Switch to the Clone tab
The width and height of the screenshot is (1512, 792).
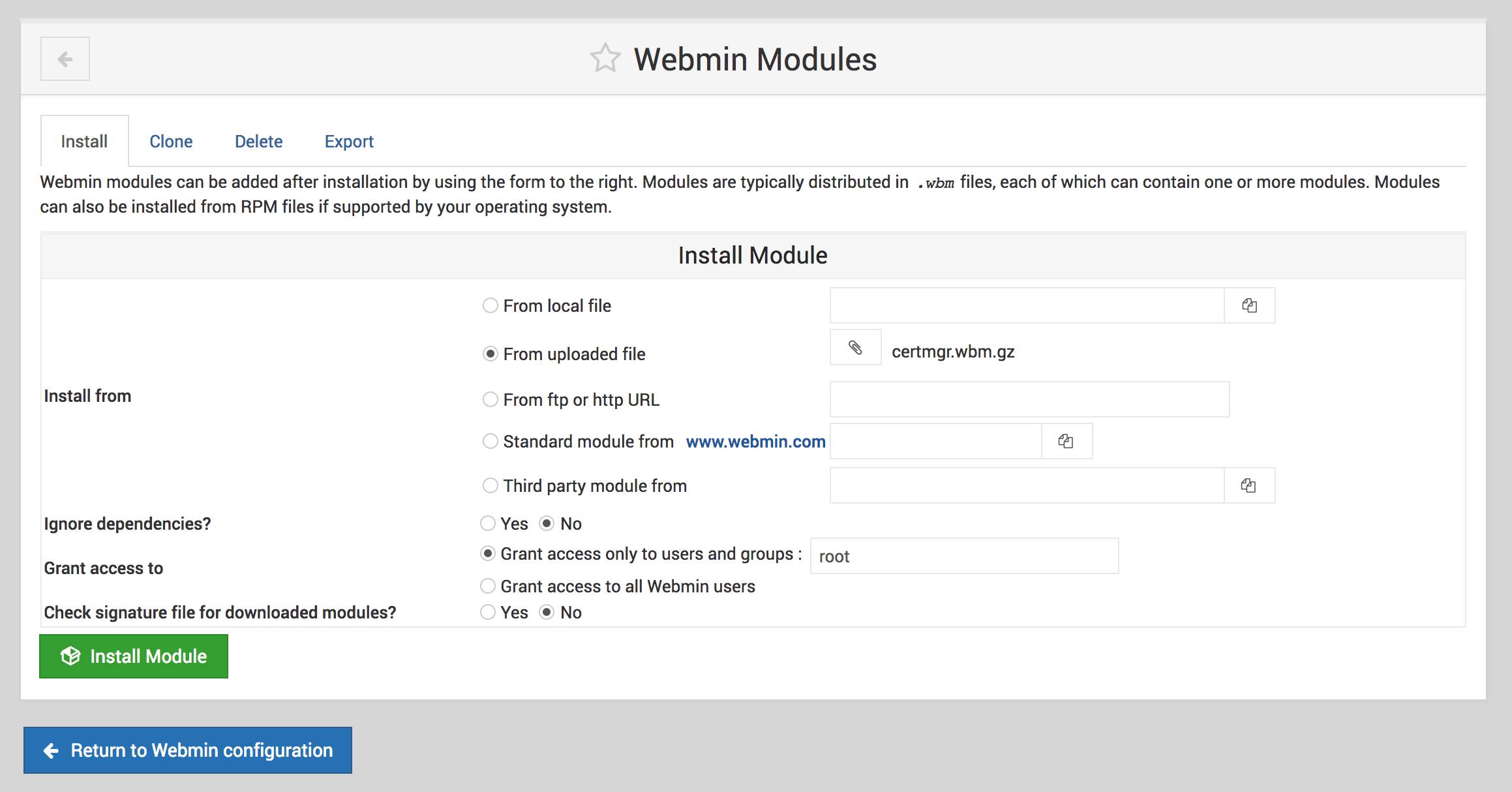pos(172,141)
